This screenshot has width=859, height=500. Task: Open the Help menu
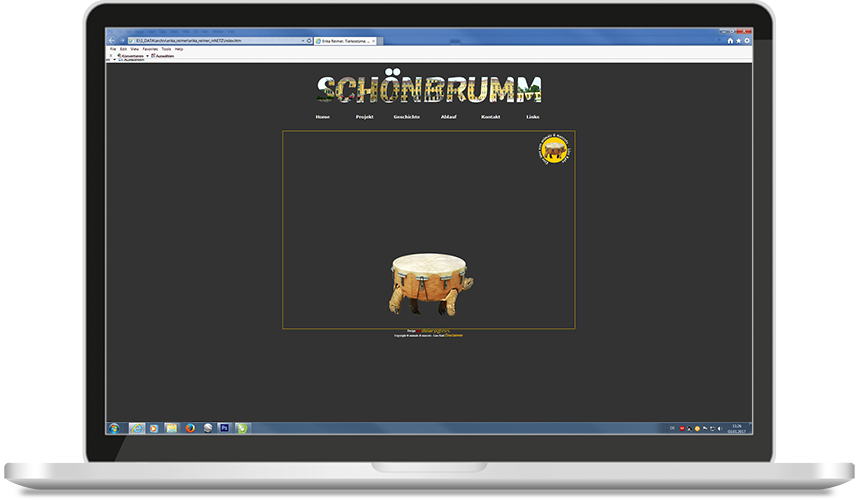[x=179, y=49]
